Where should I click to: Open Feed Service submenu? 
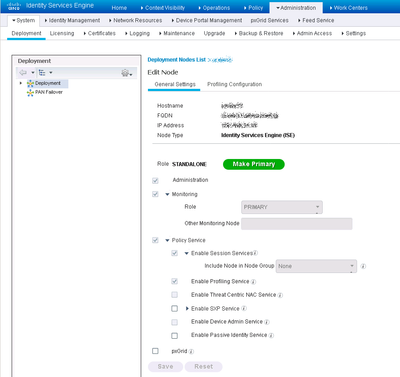tap(316, 20)
